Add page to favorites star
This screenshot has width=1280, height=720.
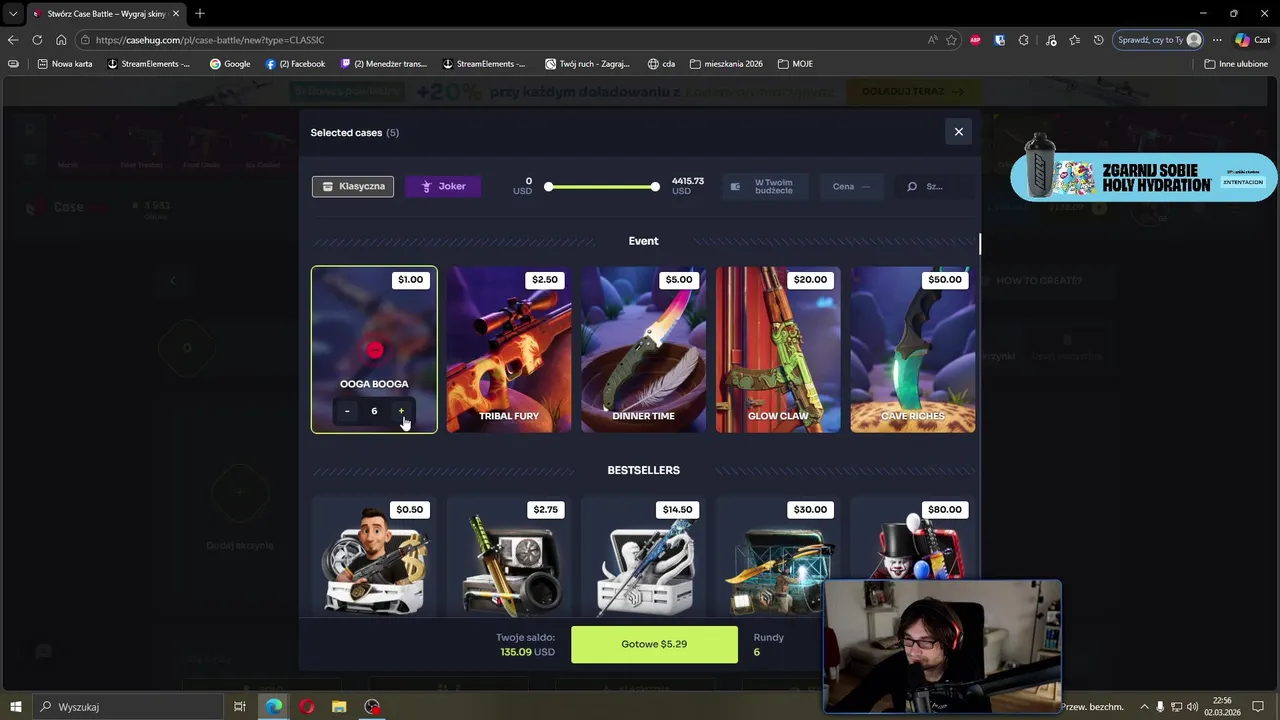[951, 40]
